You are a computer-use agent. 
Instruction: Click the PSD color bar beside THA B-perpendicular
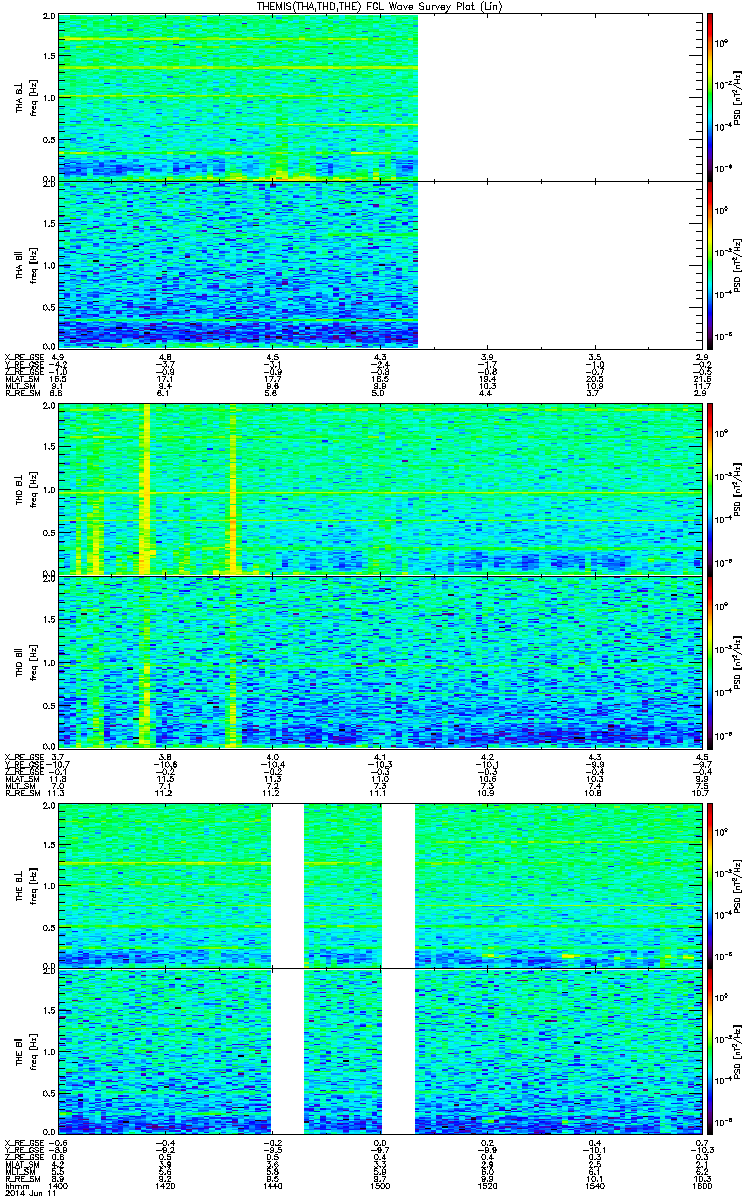pos(708,97)
